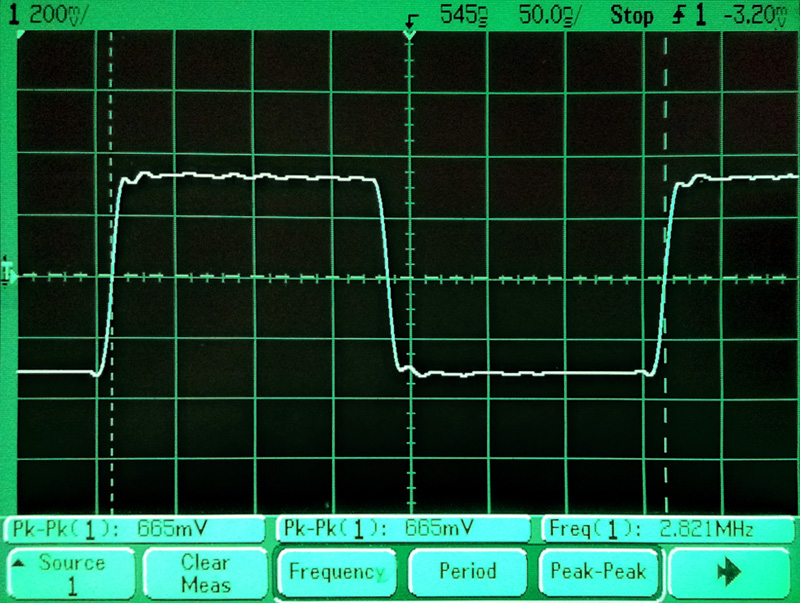Click the first Pk-Pk(1): 665mV readout

pos(135,529)
